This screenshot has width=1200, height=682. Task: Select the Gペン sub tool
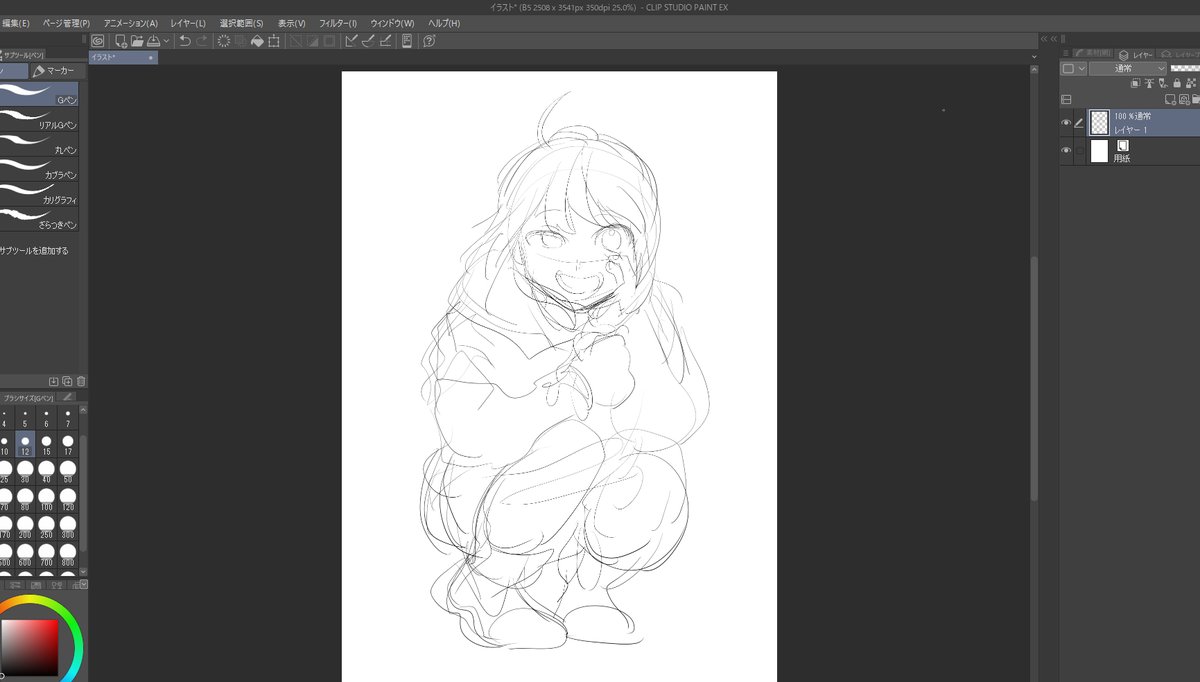coord(40,95)
